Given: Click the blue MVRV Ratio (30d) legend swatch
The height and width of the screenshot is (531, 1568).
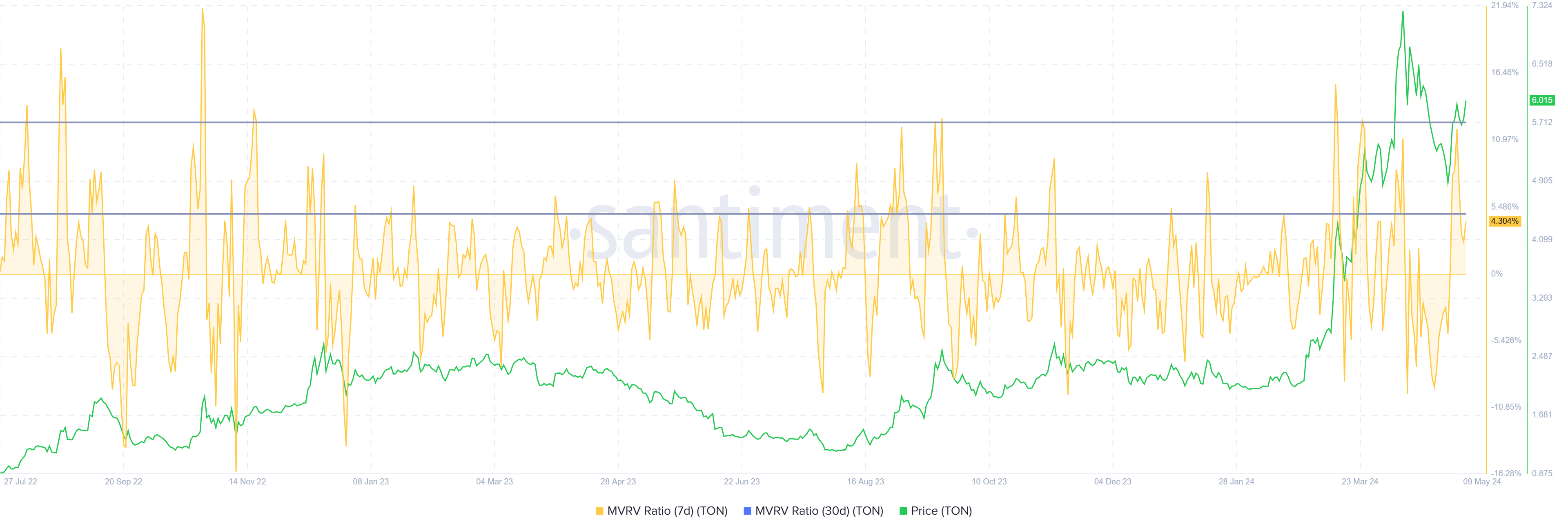Looking at the screenshot, I should pos(748,511).
